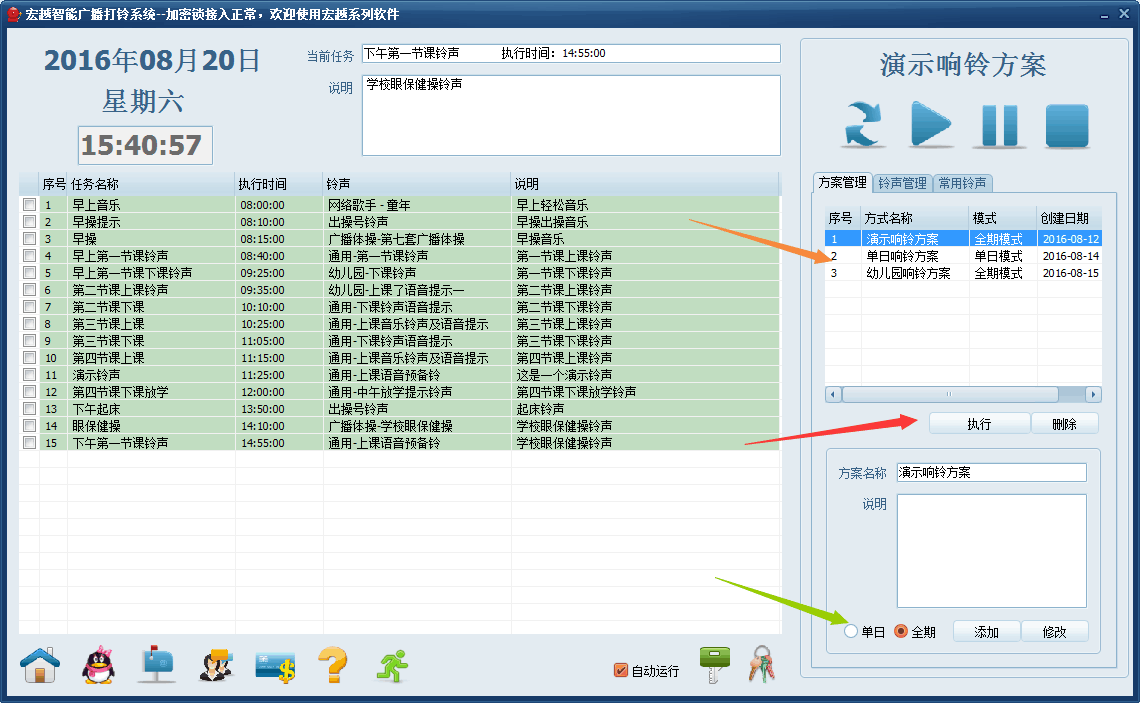The image size is (1140, 703).
Task: Click the 执行 button
Action: 978,423
